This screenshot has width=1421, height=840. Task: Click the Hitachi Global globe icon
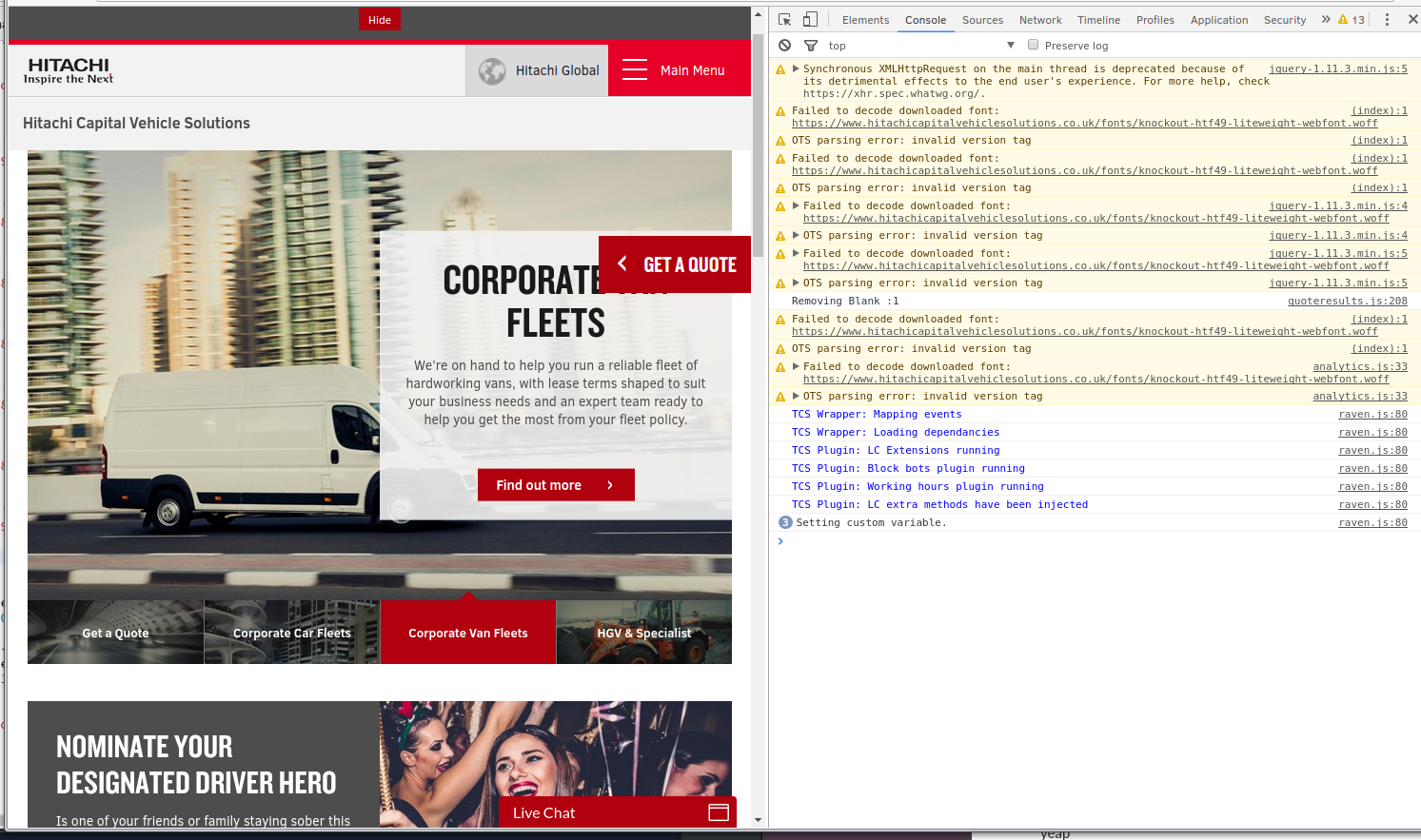tap(492, 70)
